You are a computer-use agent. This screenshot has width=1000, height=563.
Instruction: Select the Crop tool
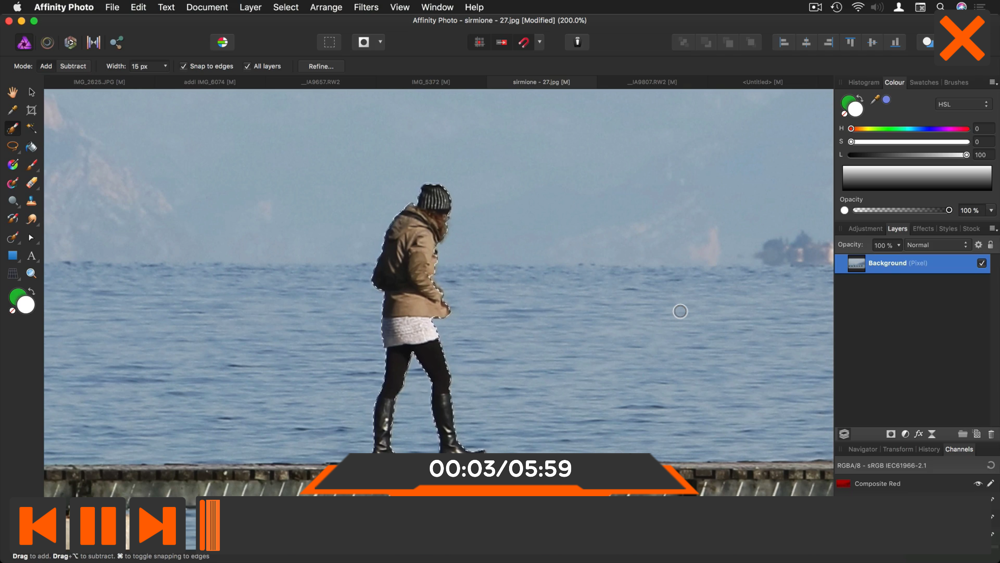(x=31, y=110)
